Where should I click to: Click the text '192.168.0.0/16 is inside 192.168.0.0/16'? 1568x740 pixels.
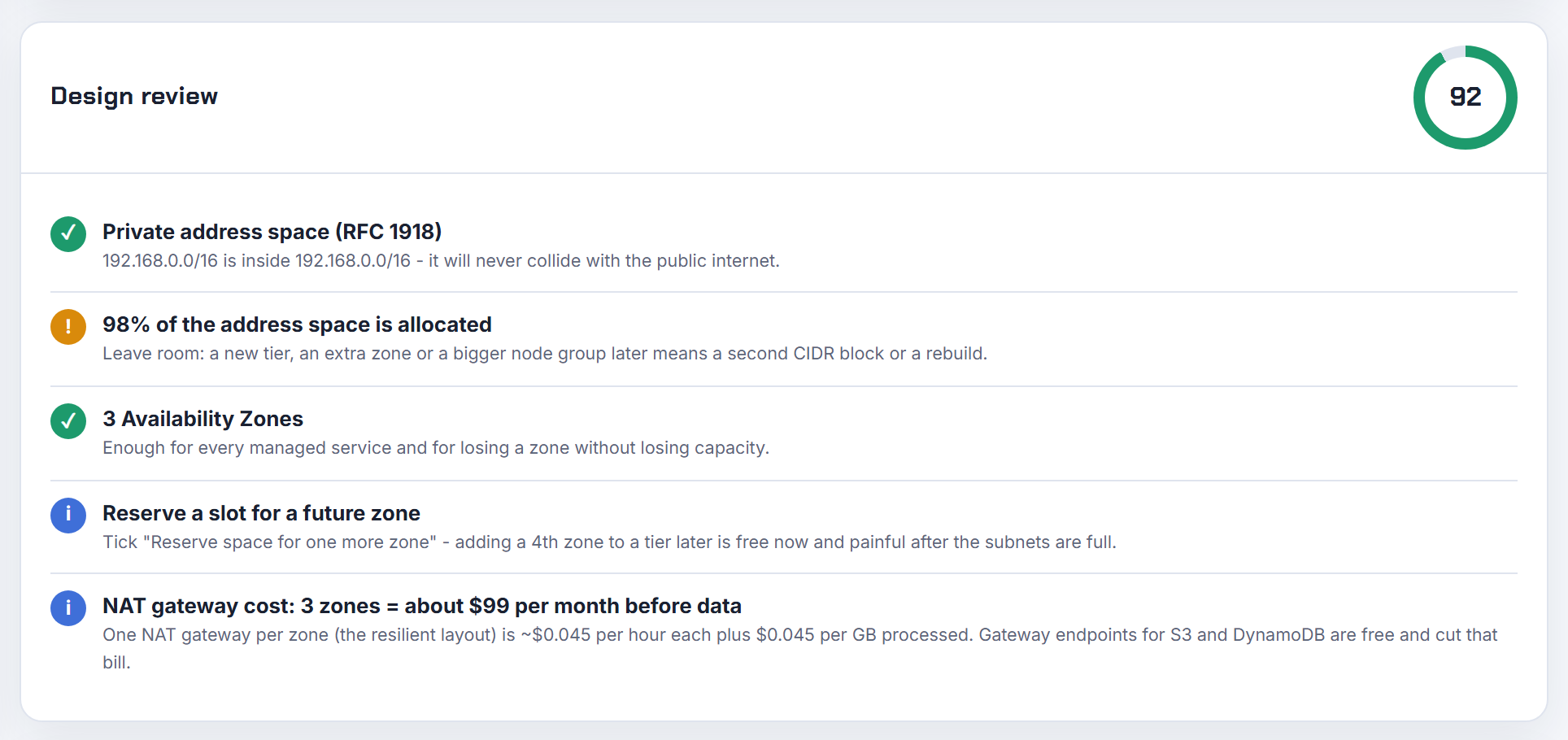coord(256,261)
